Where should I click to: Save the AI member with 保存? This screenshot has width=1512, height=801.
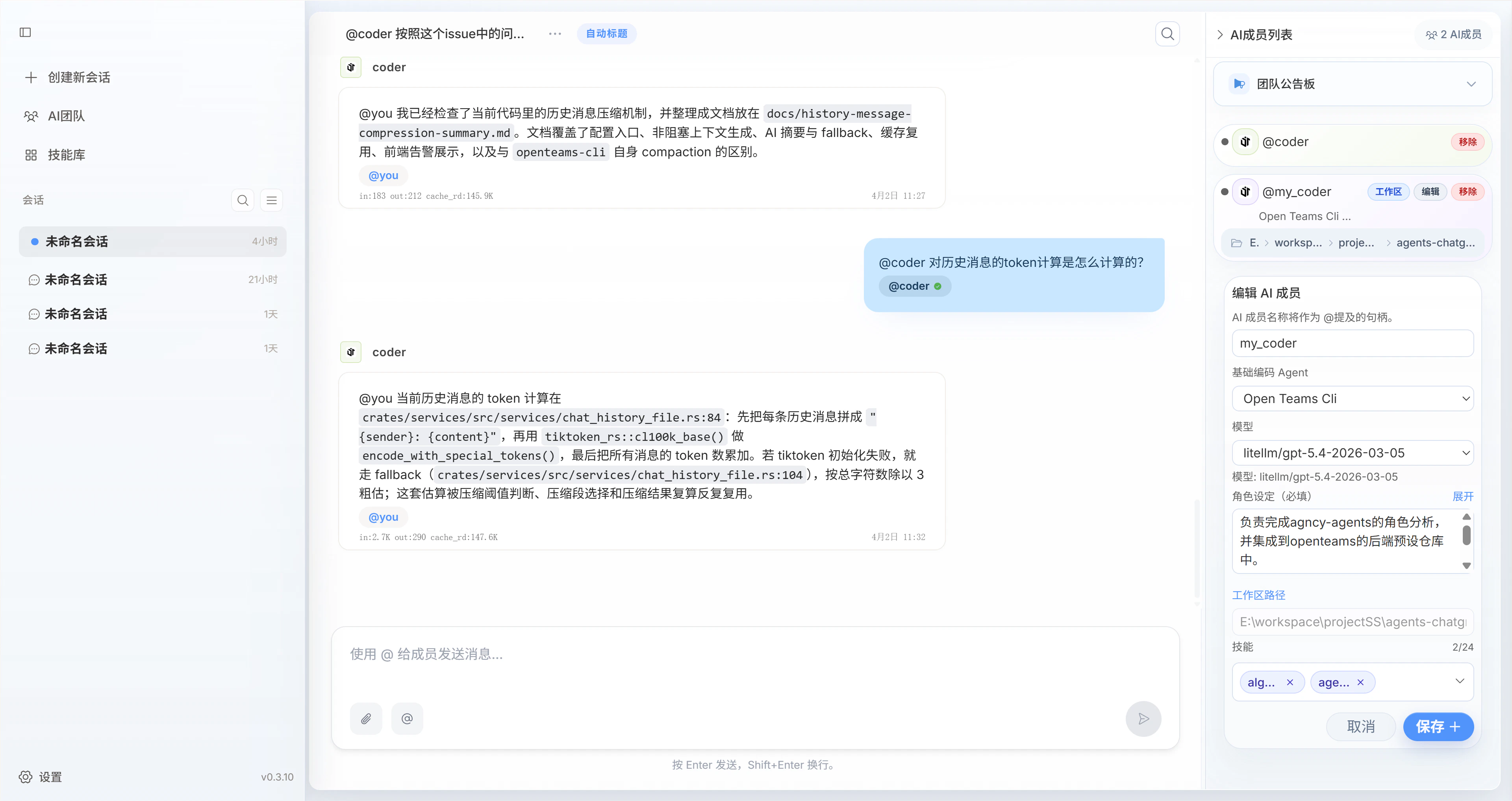point(1438,727)
